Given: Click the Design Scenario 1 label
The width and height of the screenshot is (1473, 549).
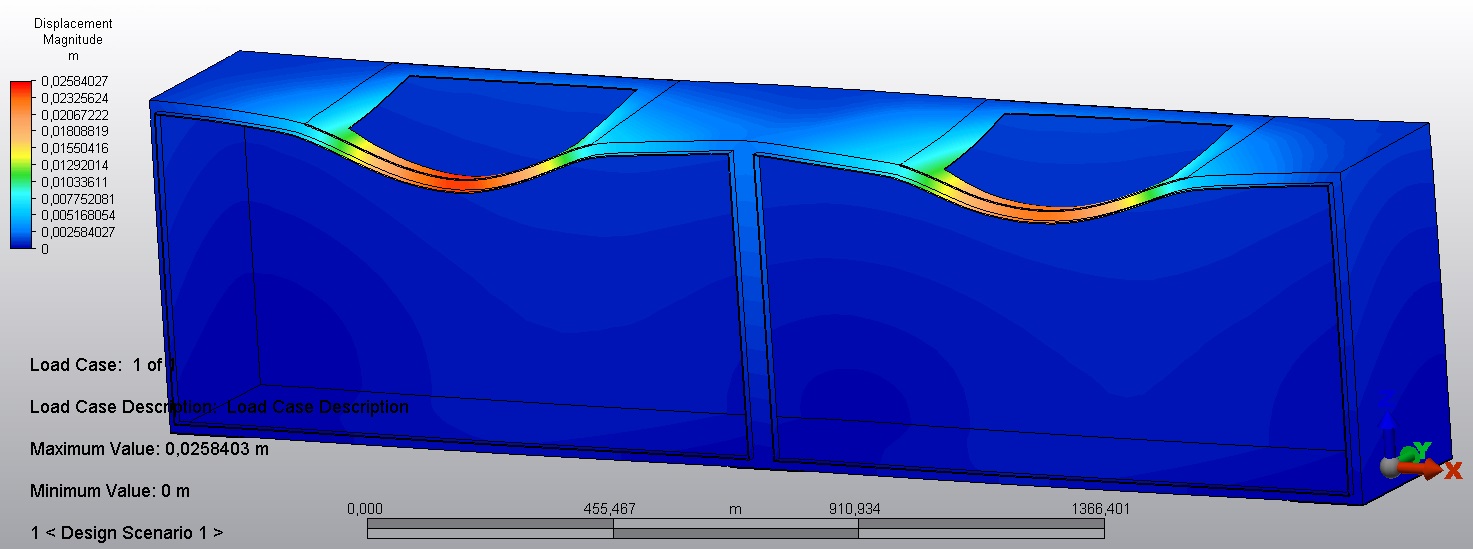Looking at the screenshot, I should (127, 533).
